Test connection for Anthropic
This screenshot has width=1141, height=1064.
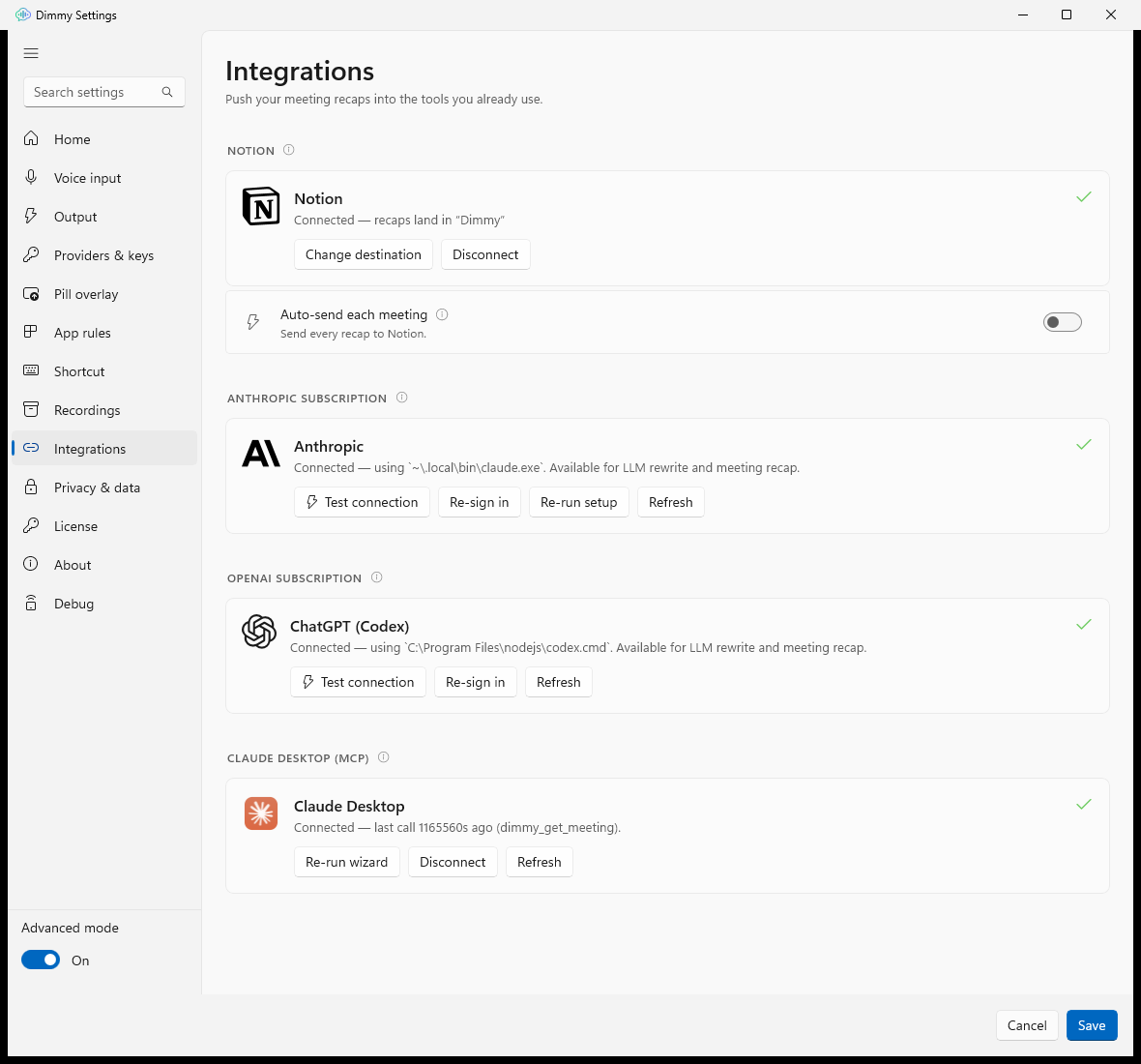tap(362, 501)
